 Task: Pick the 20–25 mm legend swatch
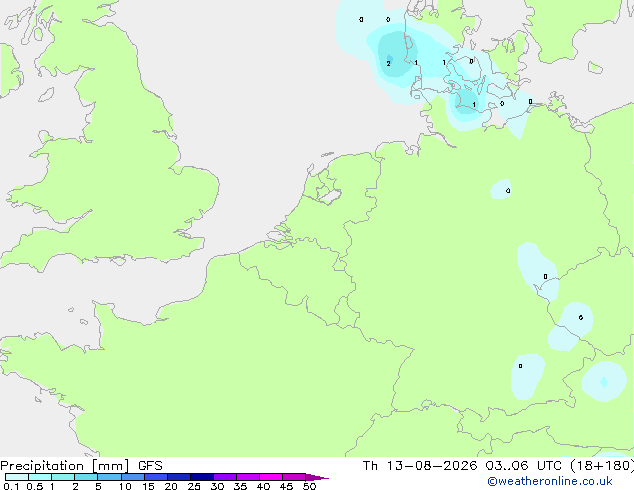[178, 477]
